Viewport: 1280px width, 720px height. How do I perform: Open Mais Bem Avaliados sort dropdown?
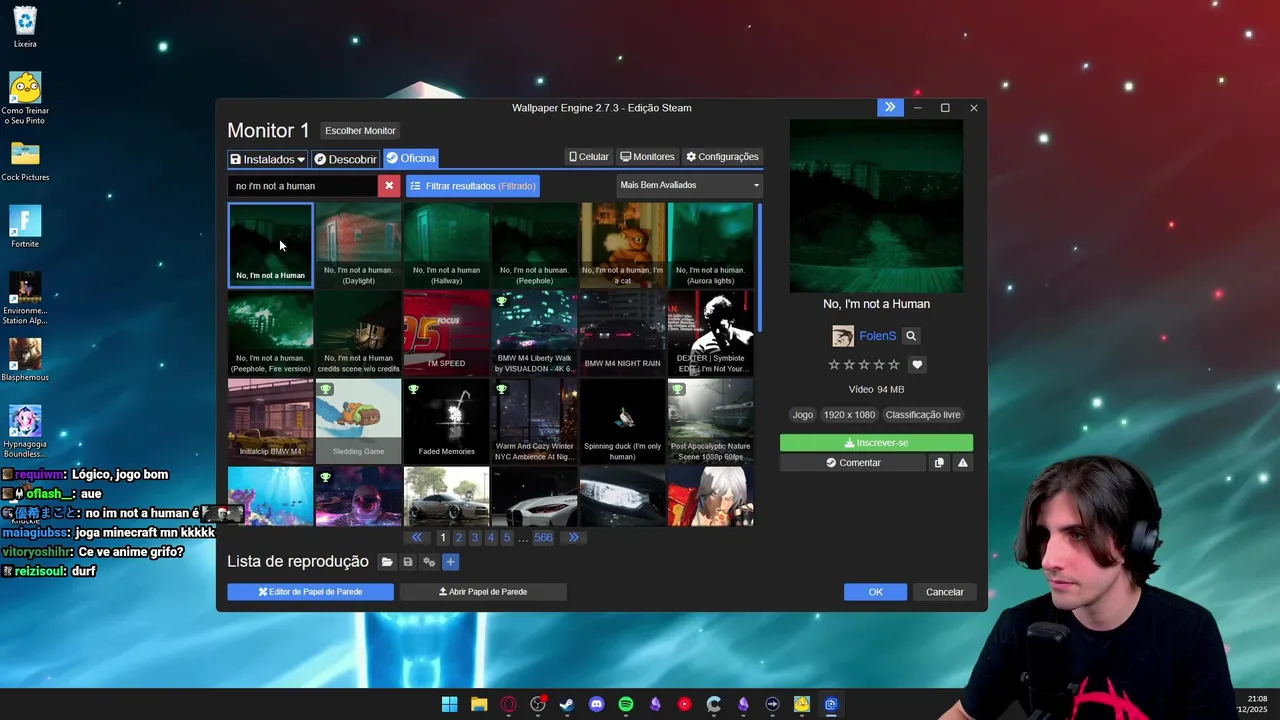click(689, 185)
